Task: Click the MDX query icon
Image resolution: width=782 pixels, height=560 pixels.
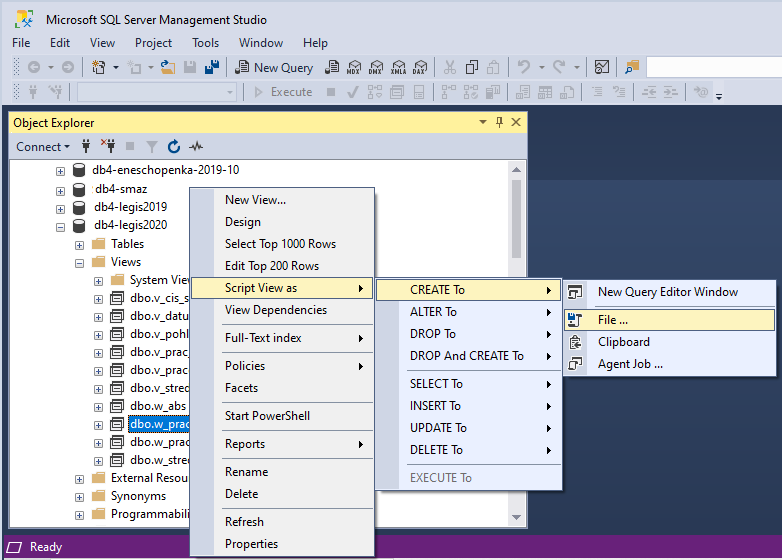Action: click(x=354, y=67)
